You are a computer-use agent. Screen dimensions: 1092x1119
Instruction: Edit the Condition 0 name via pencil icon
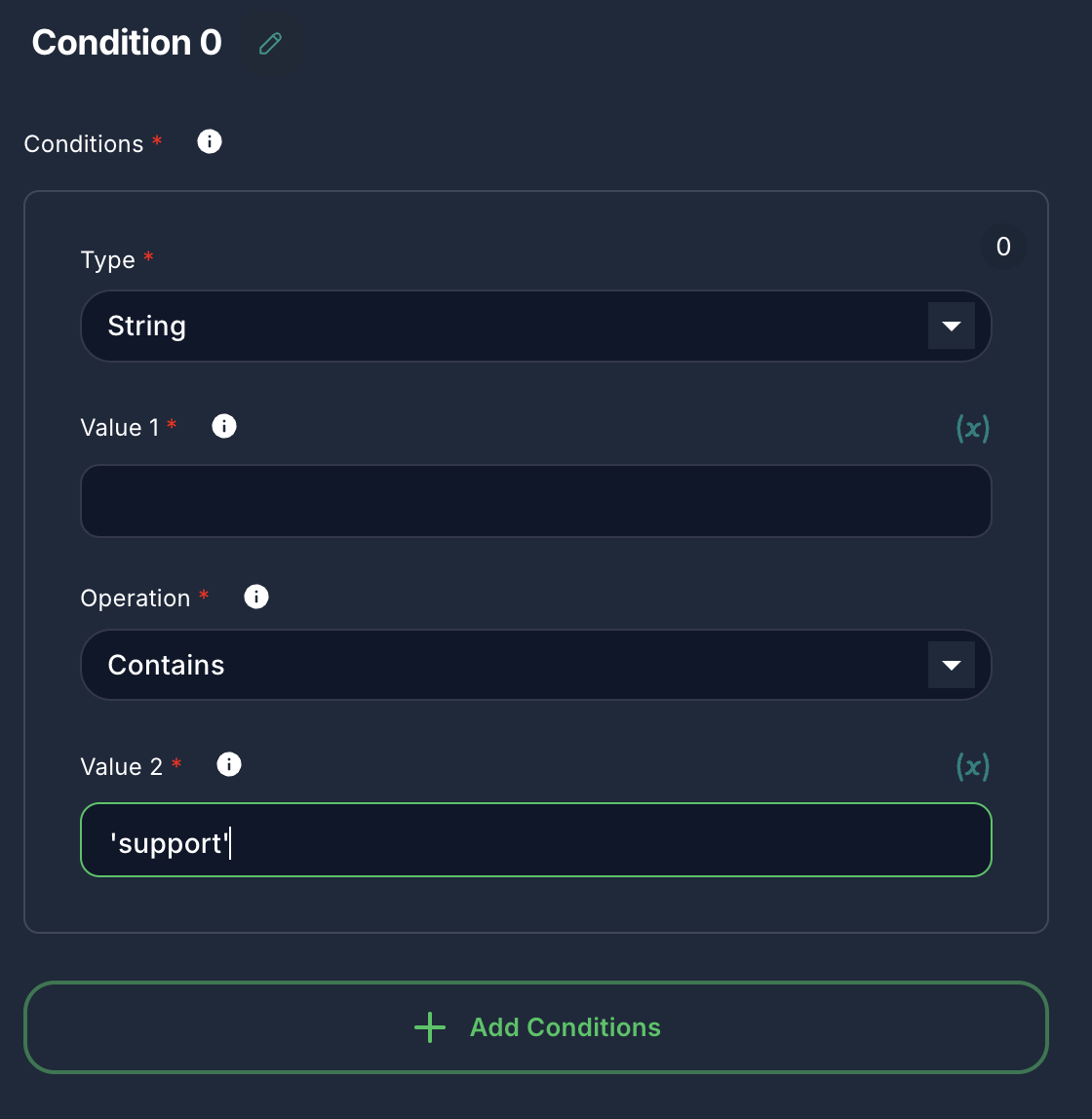point(269,43)
